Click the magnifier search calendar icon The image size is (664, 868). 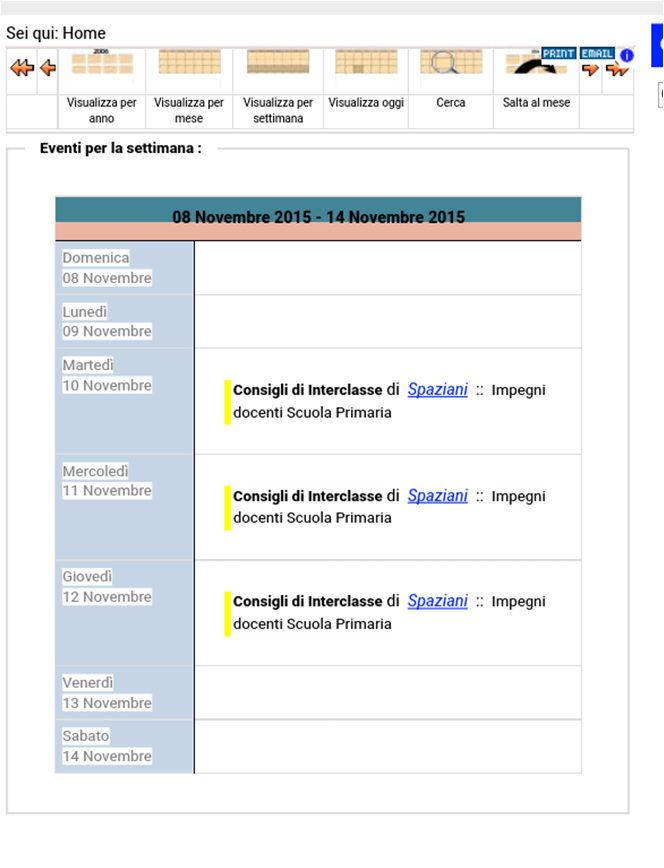point(451,62)
